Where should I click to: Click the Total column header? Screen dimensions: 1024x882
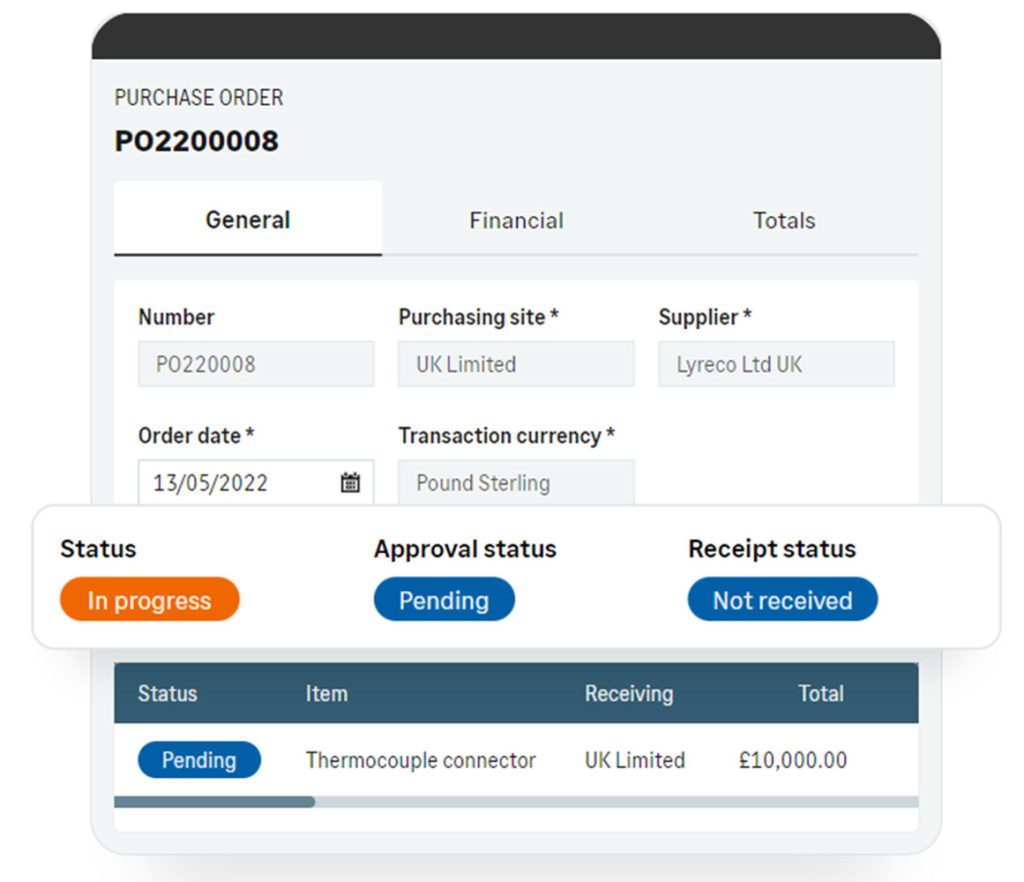click(x=821, y=693)
